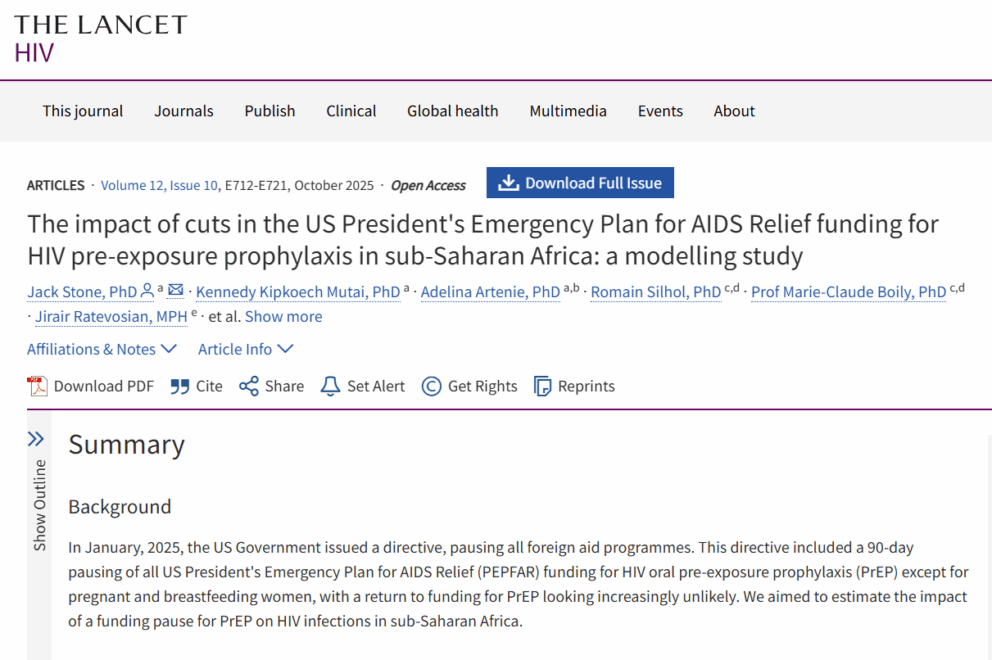This screenshot has width=992, height=660.
Task: Open the Multimedia menu item
Action: pos(568,111)
